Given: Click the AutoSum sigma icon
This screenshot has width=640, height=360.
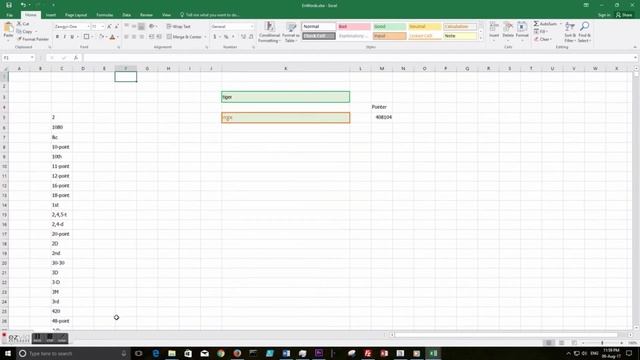Looking at the screenshot, I should pos(536,24).
